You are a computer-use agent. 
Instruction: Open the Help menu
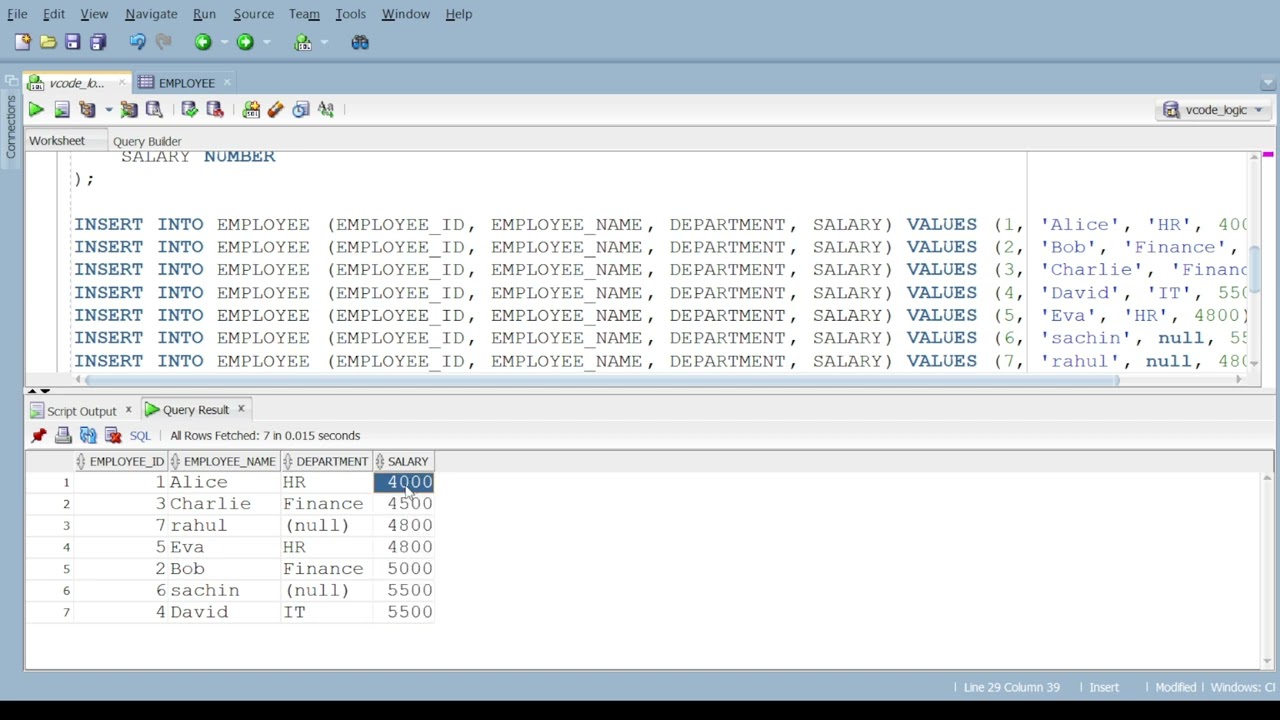(458, 14)
